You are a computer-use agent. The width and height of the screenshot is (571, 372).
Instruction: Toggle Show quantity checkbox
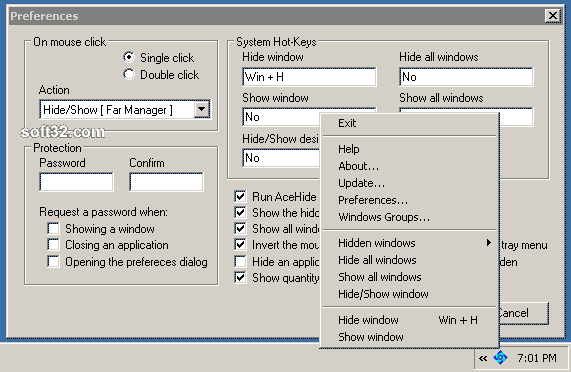(x=240, y=277)
